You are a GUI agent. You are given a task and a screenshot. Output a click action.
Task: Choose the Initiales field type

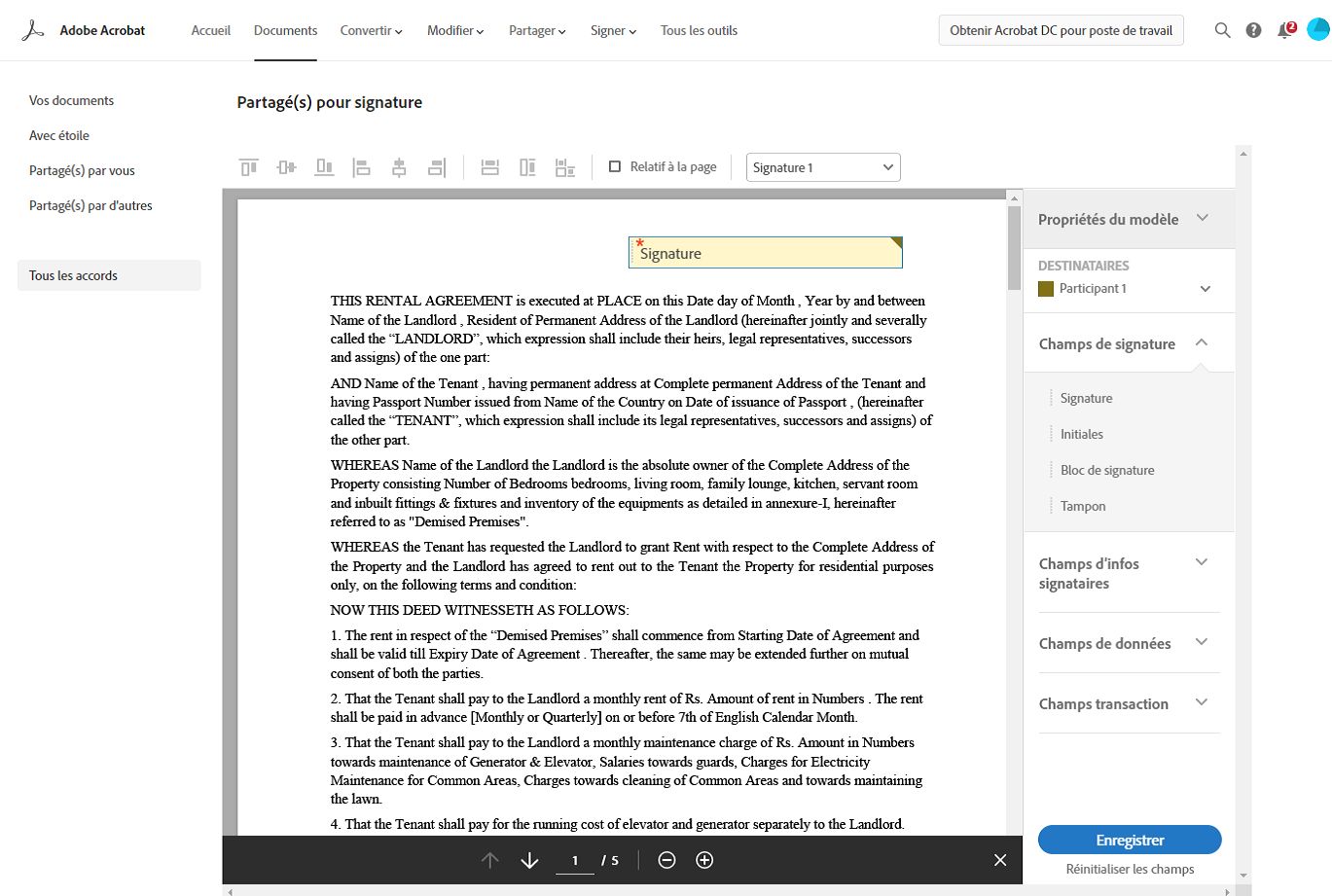[1081, 434]
